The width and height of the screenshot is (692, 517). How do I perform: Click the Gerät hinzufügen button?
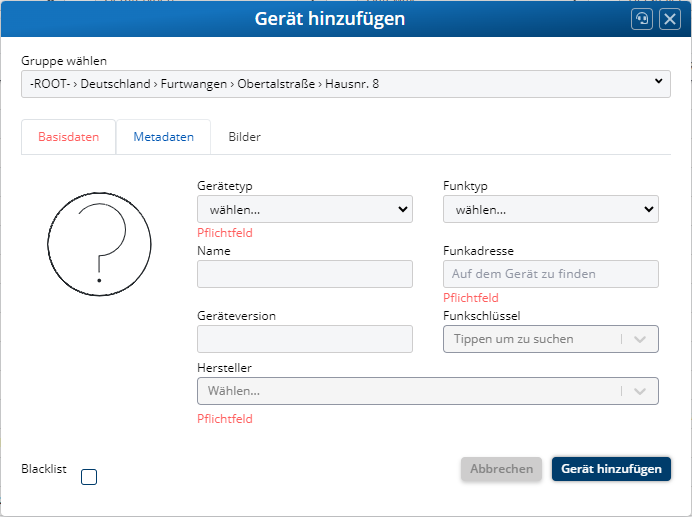[x=611, y=469]
